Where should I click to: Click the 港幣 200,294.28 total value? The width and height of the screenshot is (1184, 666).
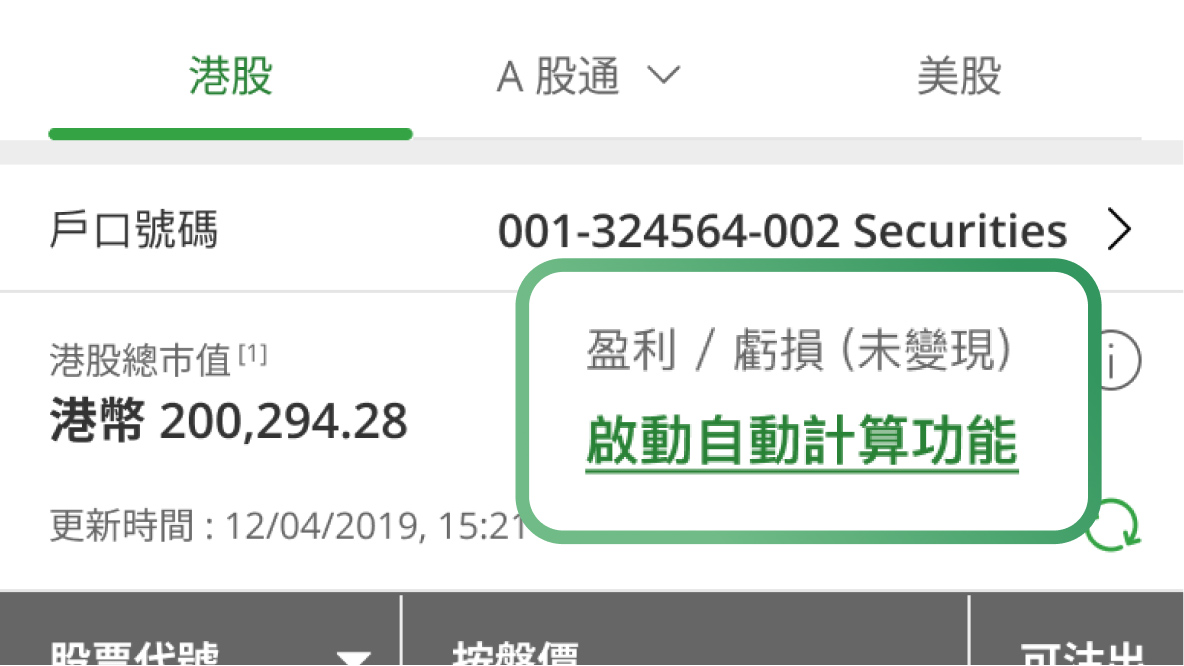[229, 421]
